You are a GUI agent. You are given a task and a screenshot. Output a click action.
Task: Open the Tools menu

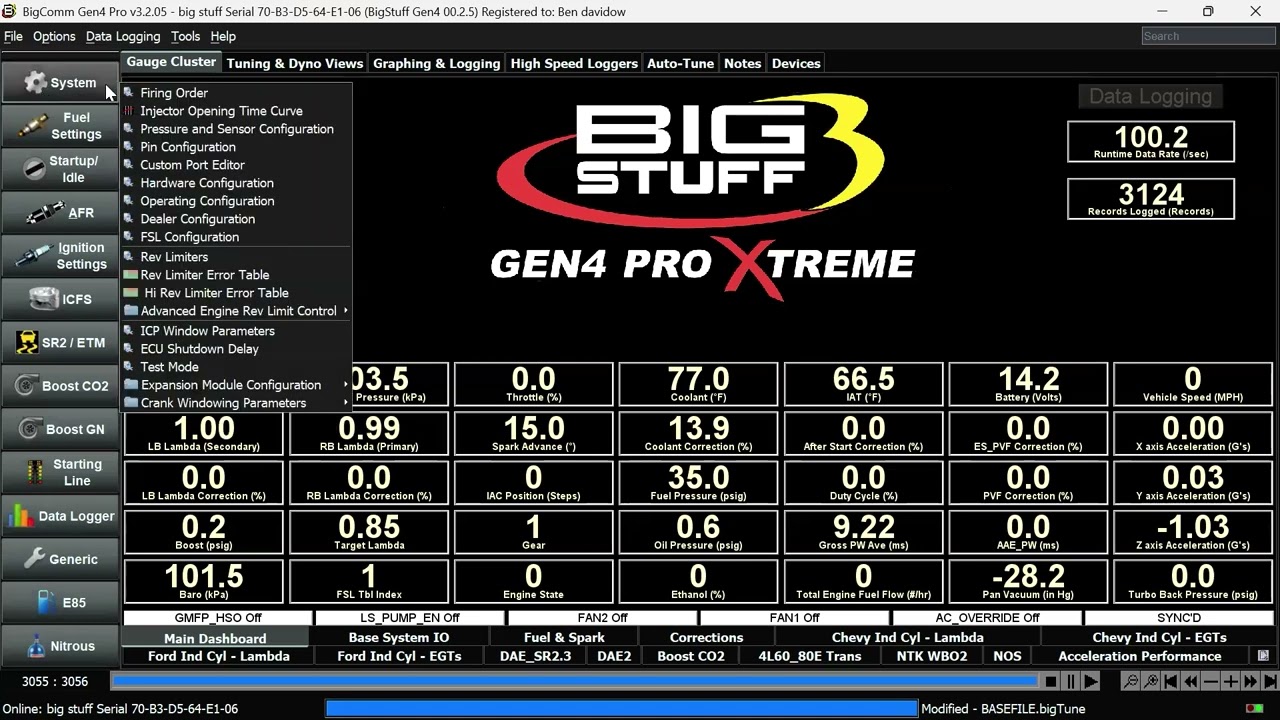pyautogui.click(x=185, y=36)
